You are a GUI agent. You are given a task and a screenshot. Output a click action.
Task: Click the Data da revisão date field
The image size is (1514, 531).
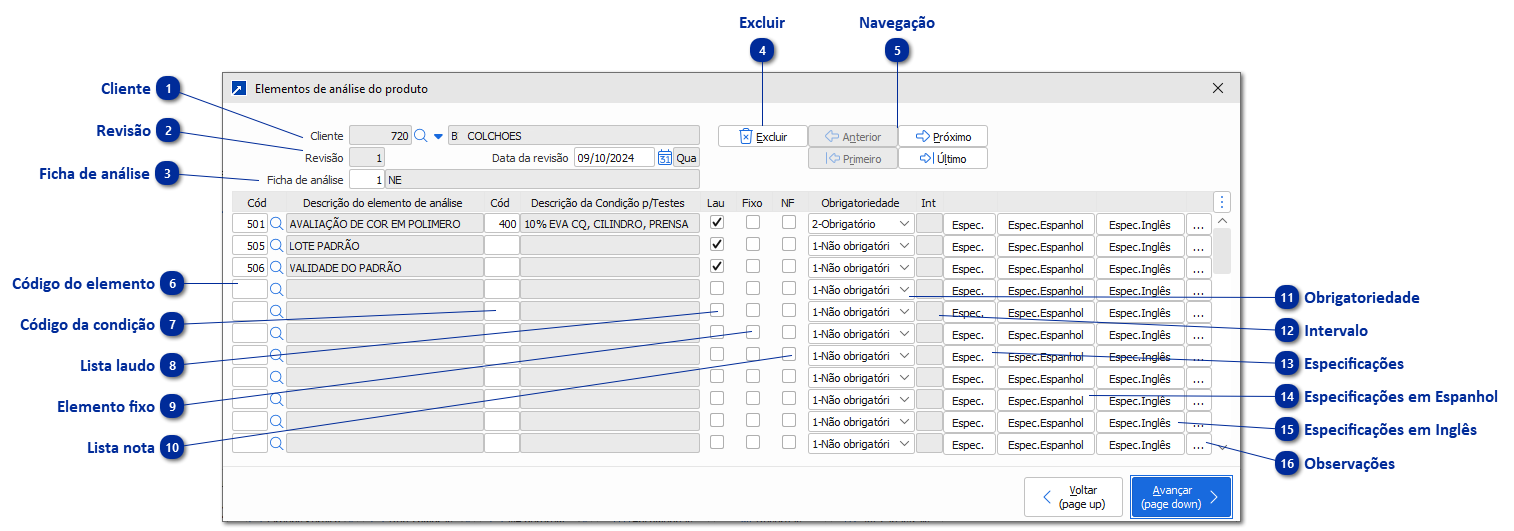pyautogui.click(x=614, y=158)
